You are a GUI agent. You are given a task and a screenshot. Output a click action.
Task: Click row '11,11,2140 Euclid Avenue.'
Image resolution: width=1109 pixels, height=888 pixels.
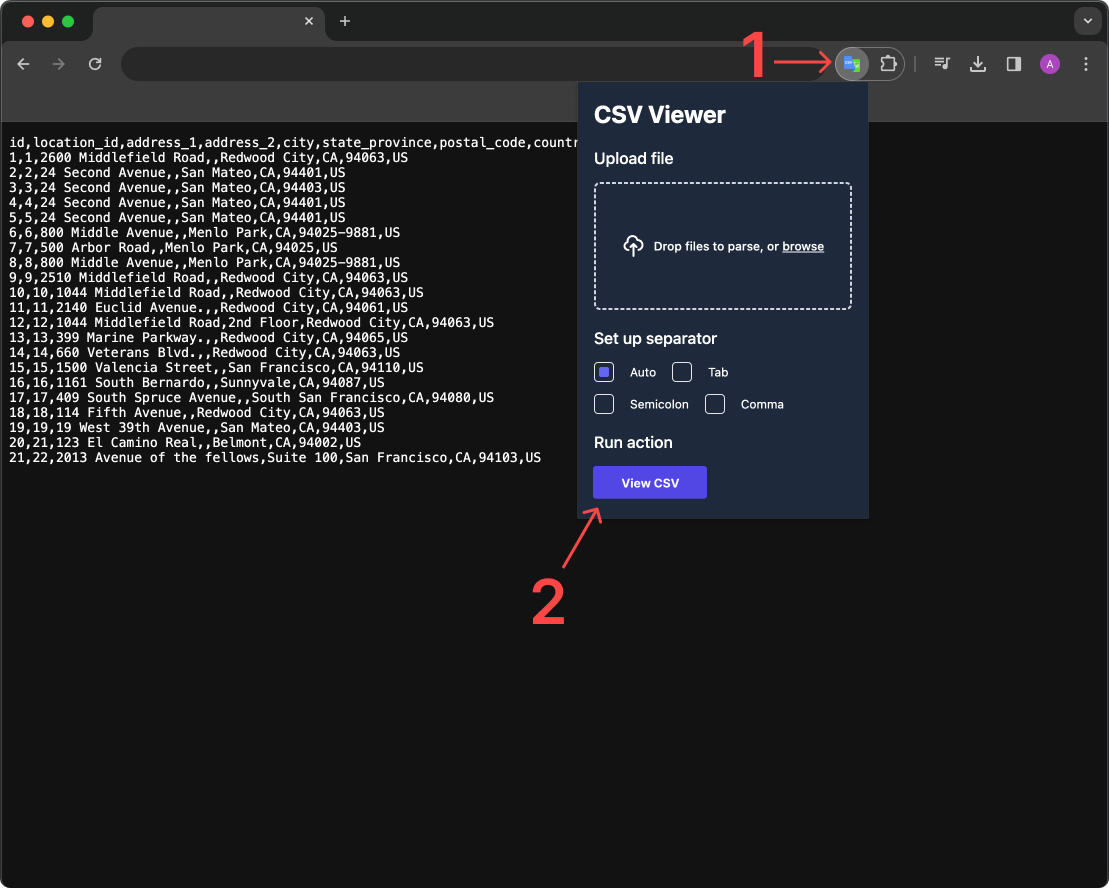209,308
